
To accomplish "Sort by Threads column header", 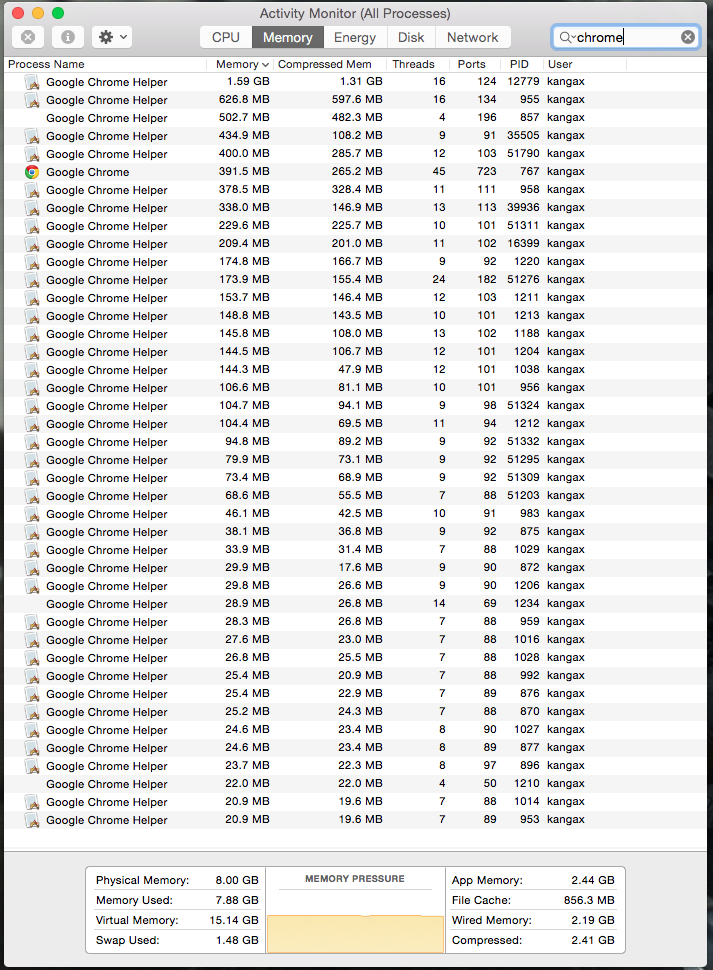I will click(413, 64).
